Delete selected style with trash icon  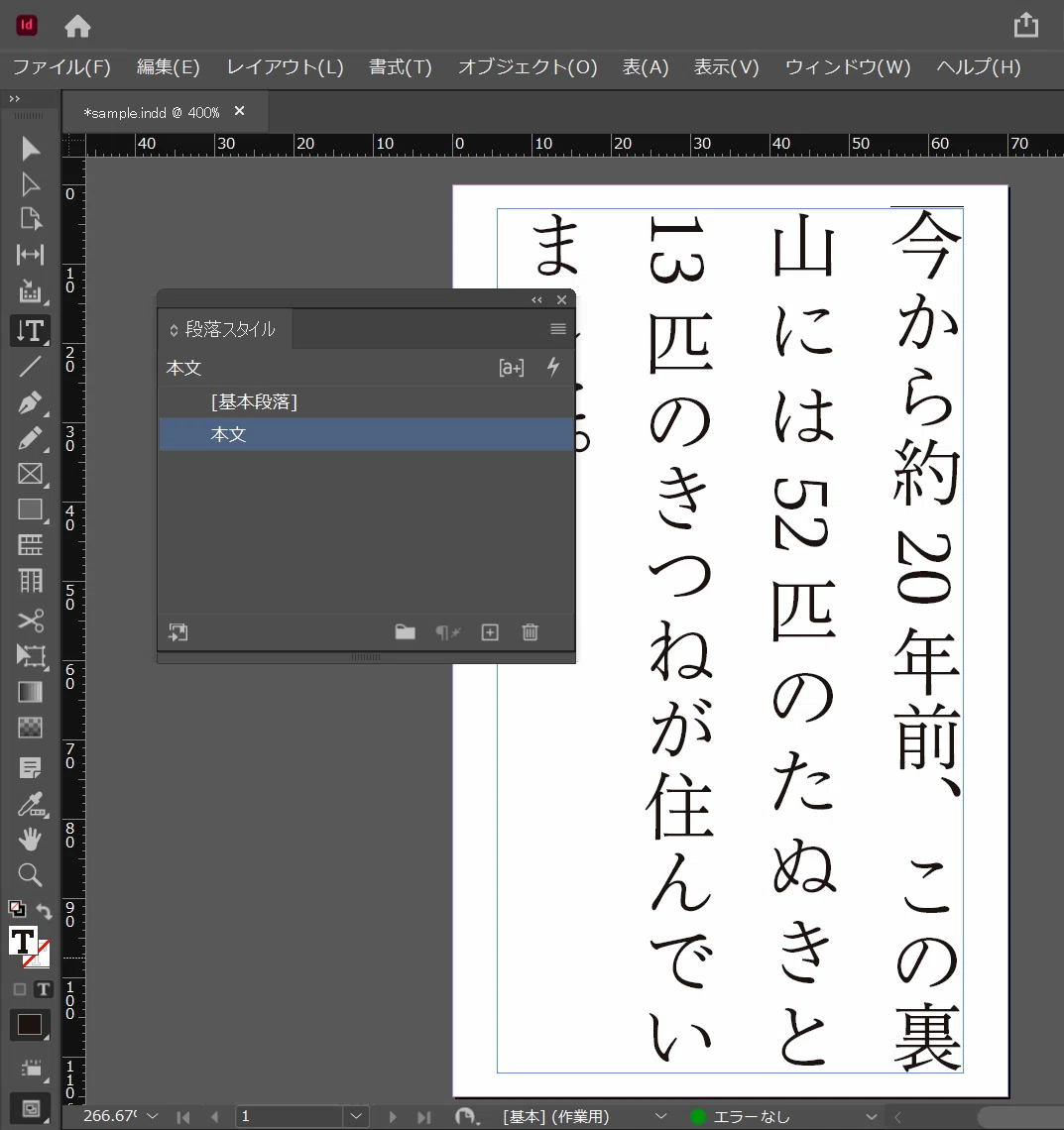530,632
